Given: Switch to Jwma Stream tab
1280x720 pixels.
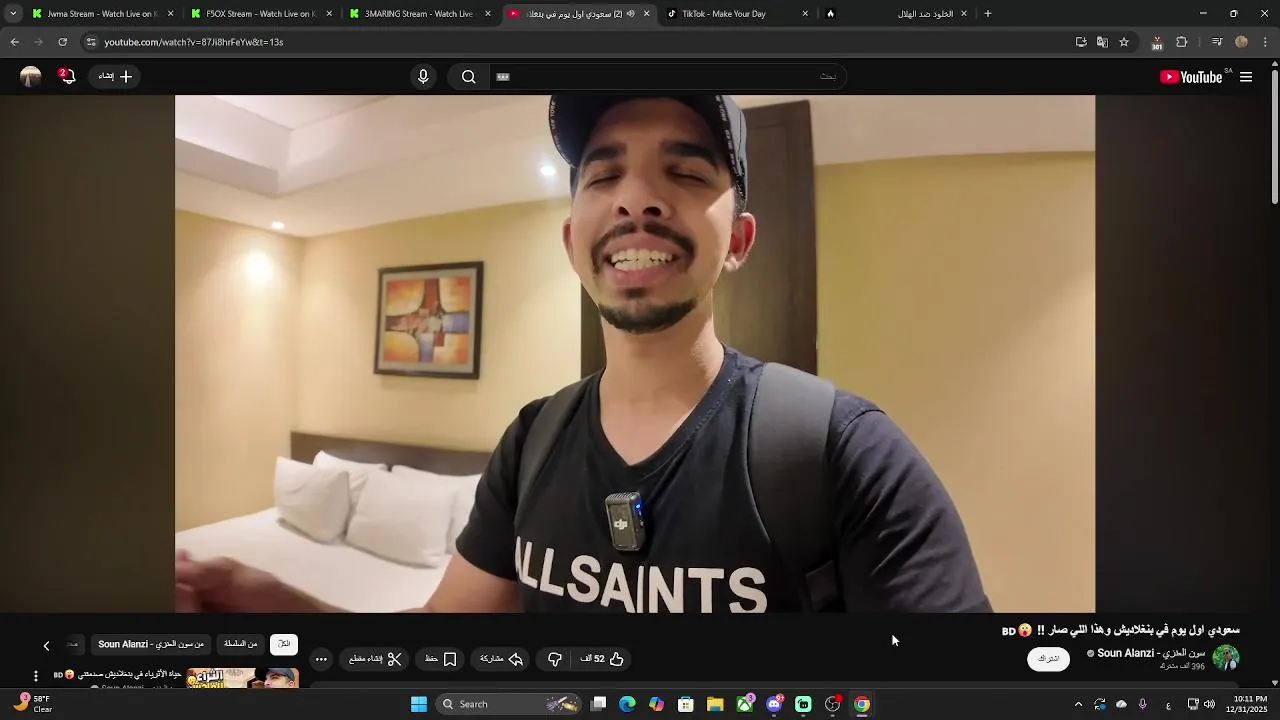Looking at the screenshot, I should (101, 14).
